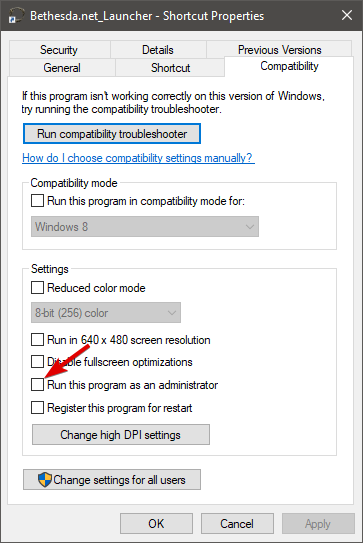Go to the Previous Versions tab

(x=280, y=49)
